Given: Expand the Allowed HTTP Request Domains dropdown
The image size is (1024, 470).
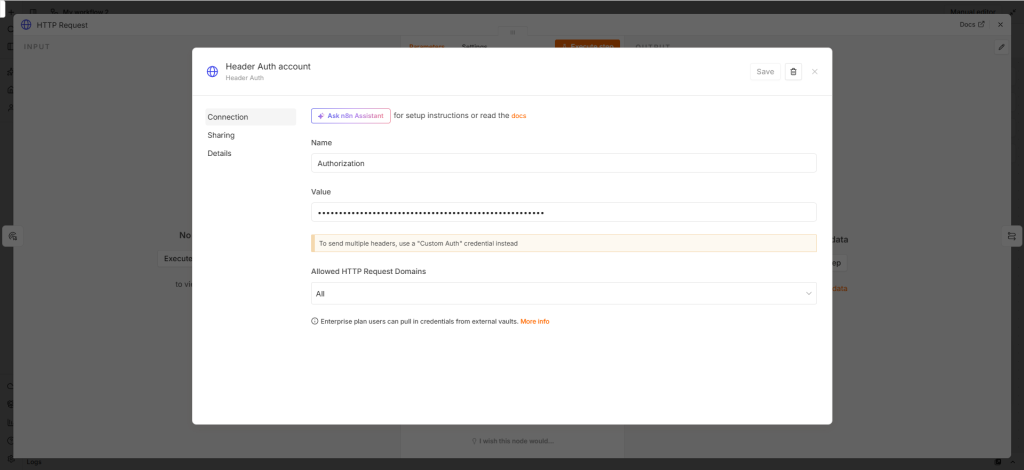Looking at the screenshot, I should coord(564,294).
